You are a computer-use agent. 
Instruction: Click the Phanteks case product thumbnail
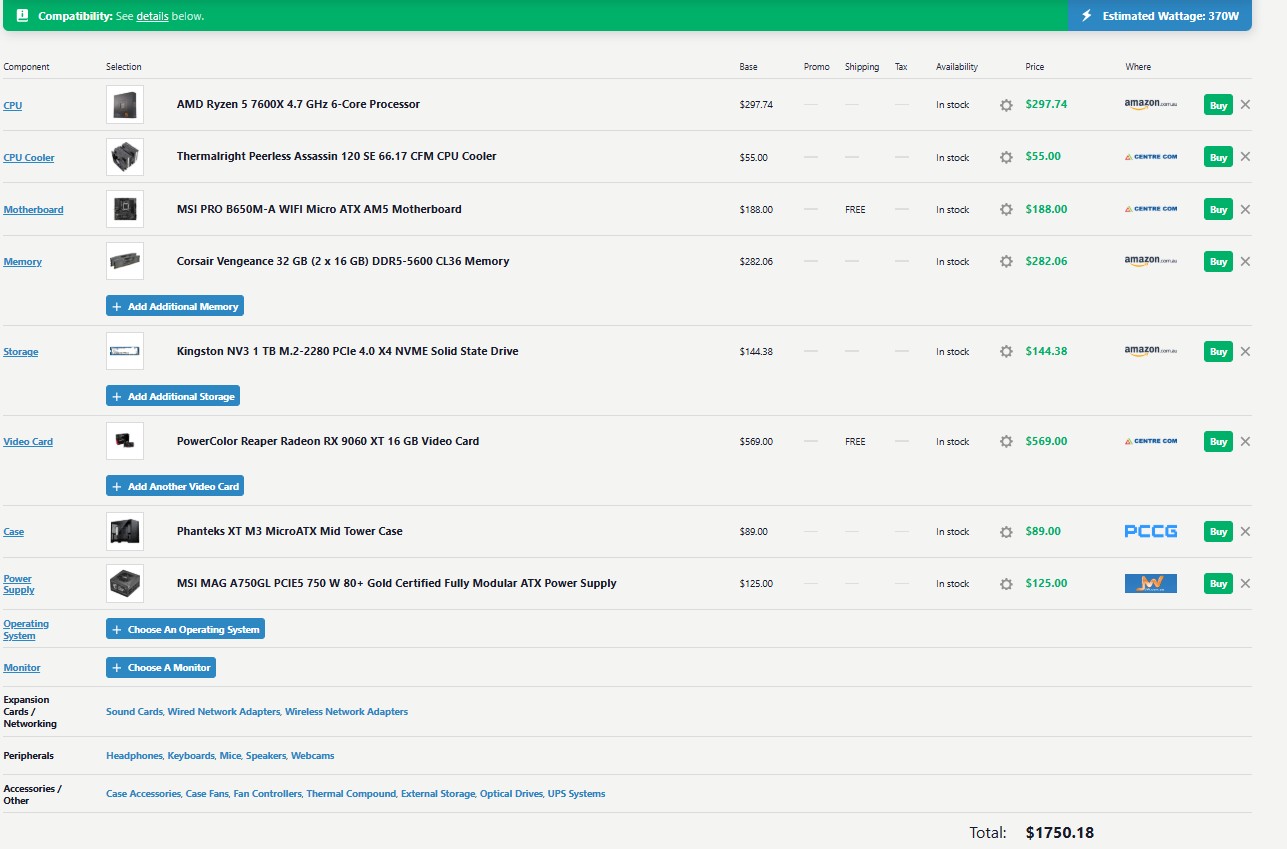click(x=125, y=531)
